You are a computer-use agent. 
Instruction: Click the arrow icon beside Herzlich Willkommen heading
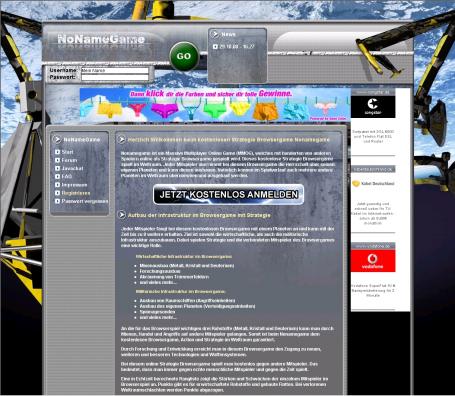tap(121, 139)
